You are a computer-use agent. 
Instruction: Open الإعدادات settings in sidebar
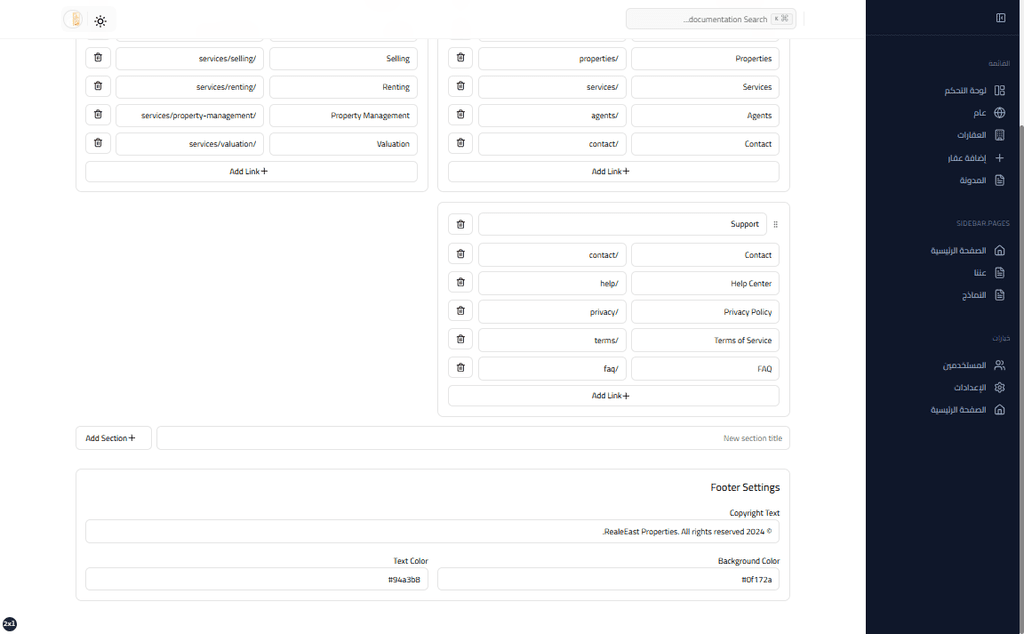pyautogui.click(x=979, y=387)
